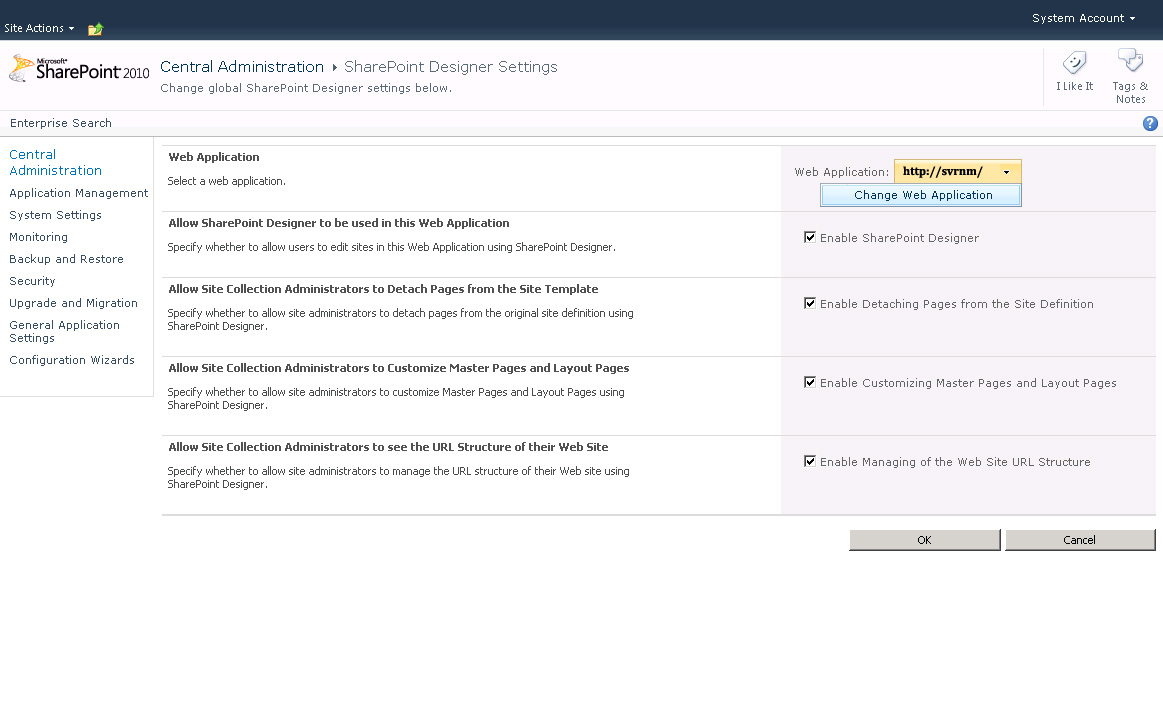
Task: Click the Central Administration breadcrumb link
Action: click(242, 67)
